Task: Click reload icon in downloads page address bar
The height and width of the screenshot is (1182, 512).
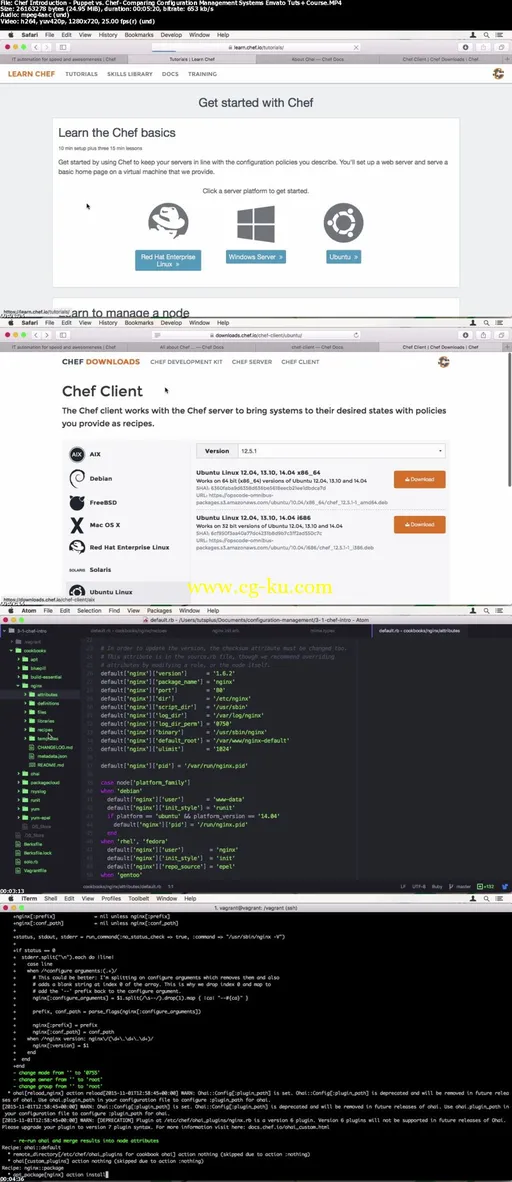Action: point(356,335)
